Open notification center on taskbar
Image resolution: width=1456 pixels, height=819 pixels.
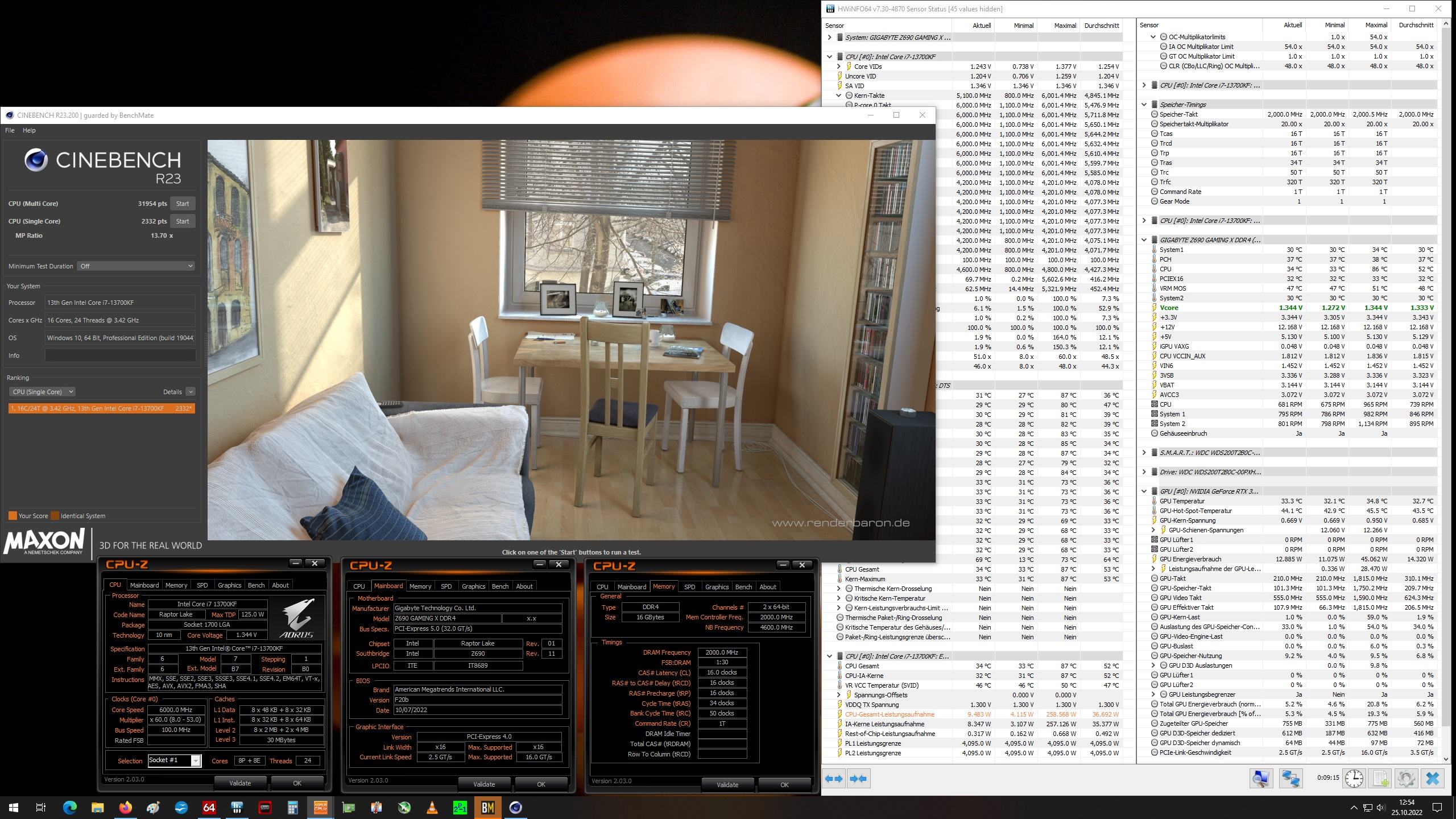coord(1437,808)
